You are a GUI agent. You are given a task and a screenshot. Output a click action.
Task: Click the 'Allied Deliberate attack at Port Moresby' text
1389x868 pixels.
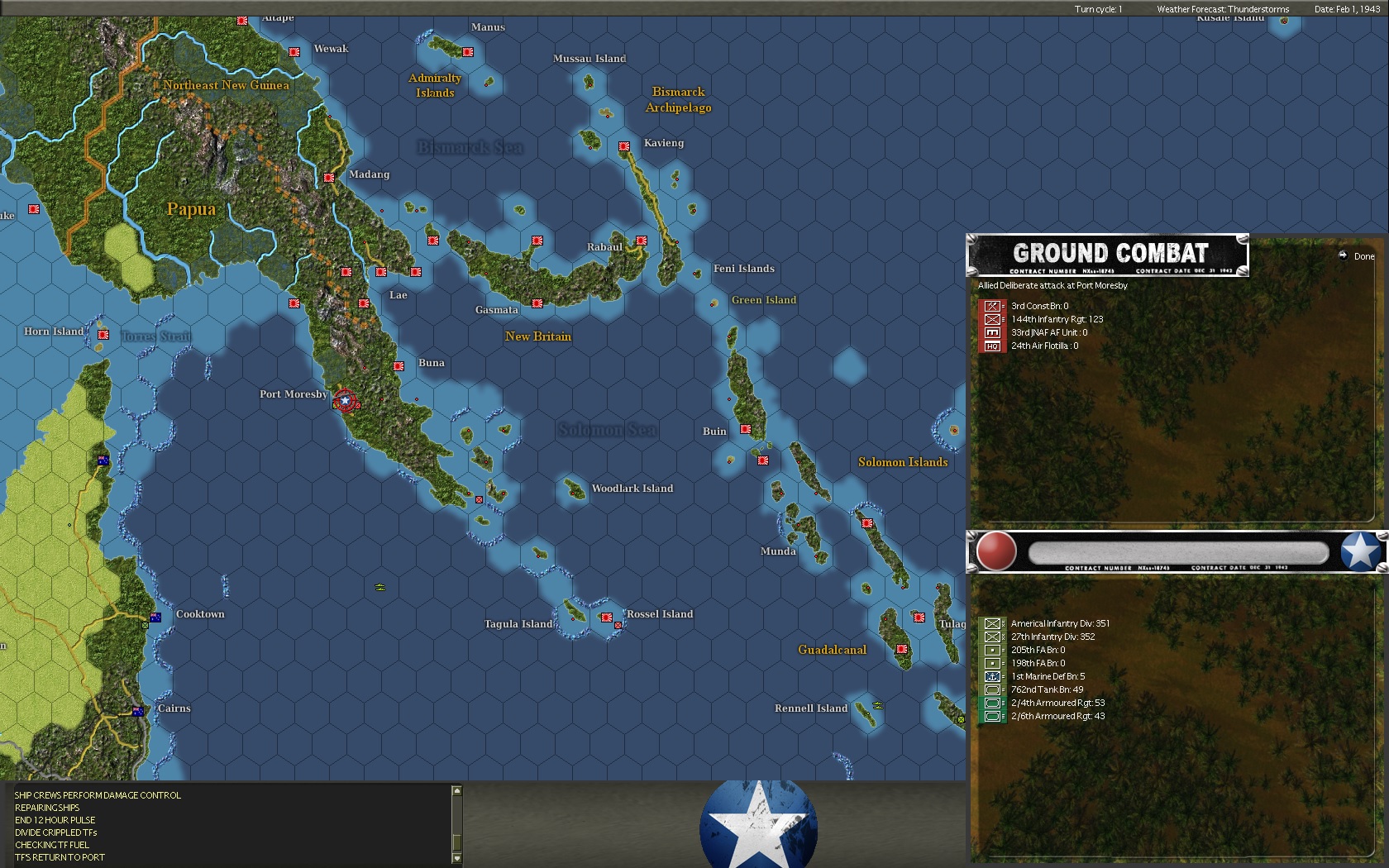(x=1052, y=285)
